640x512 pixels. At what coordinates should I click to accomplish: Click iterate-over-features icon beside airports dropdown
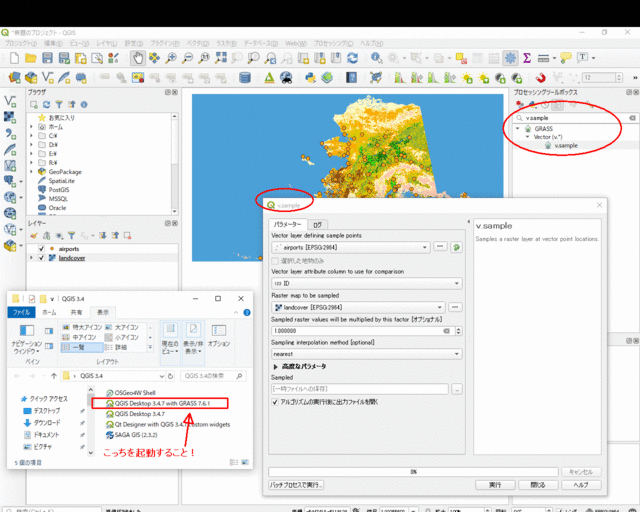tap(456, 247)
